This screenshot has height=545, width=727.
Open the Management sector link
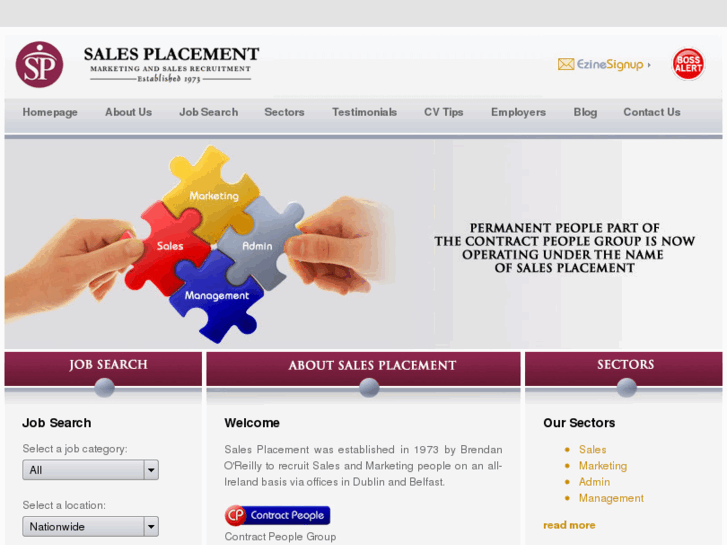611,498
